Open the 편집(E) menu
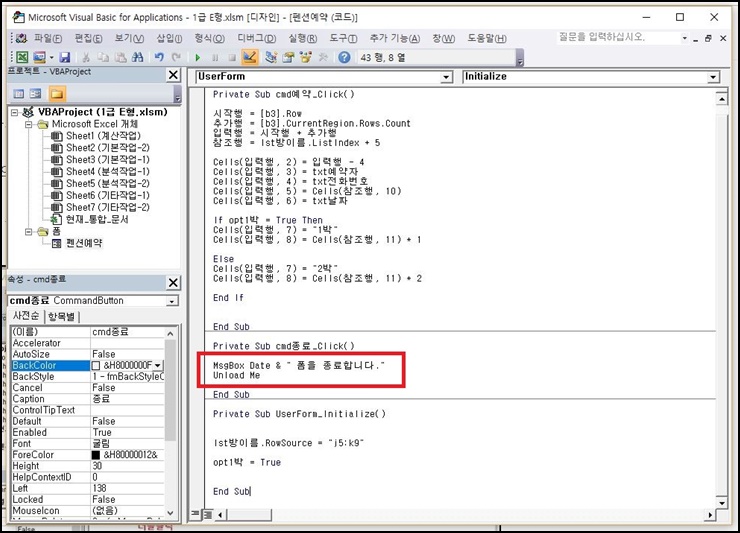 (88, 38)
